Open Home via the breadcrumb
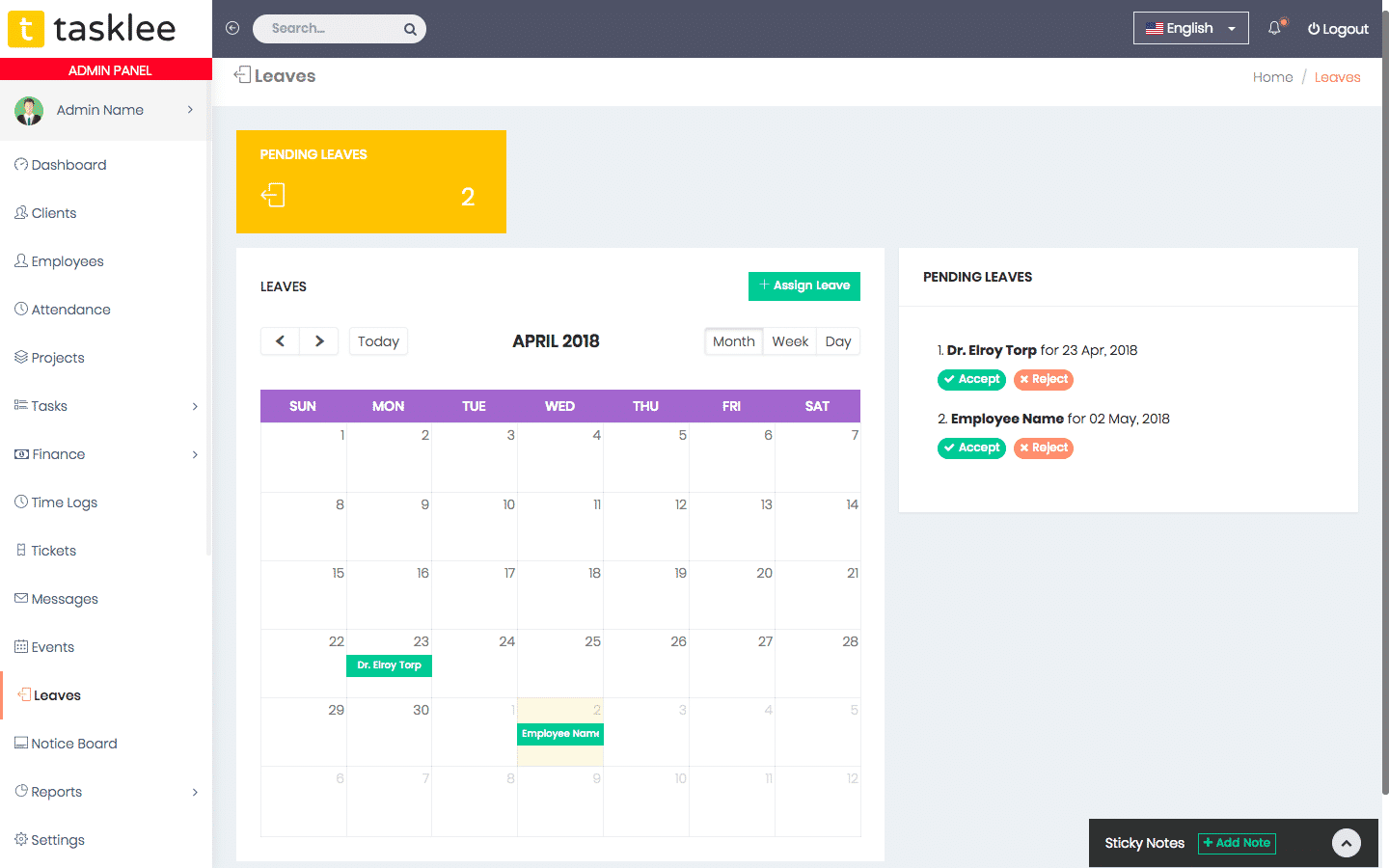Viewport: 1389px width, 868px height. 1272,76
